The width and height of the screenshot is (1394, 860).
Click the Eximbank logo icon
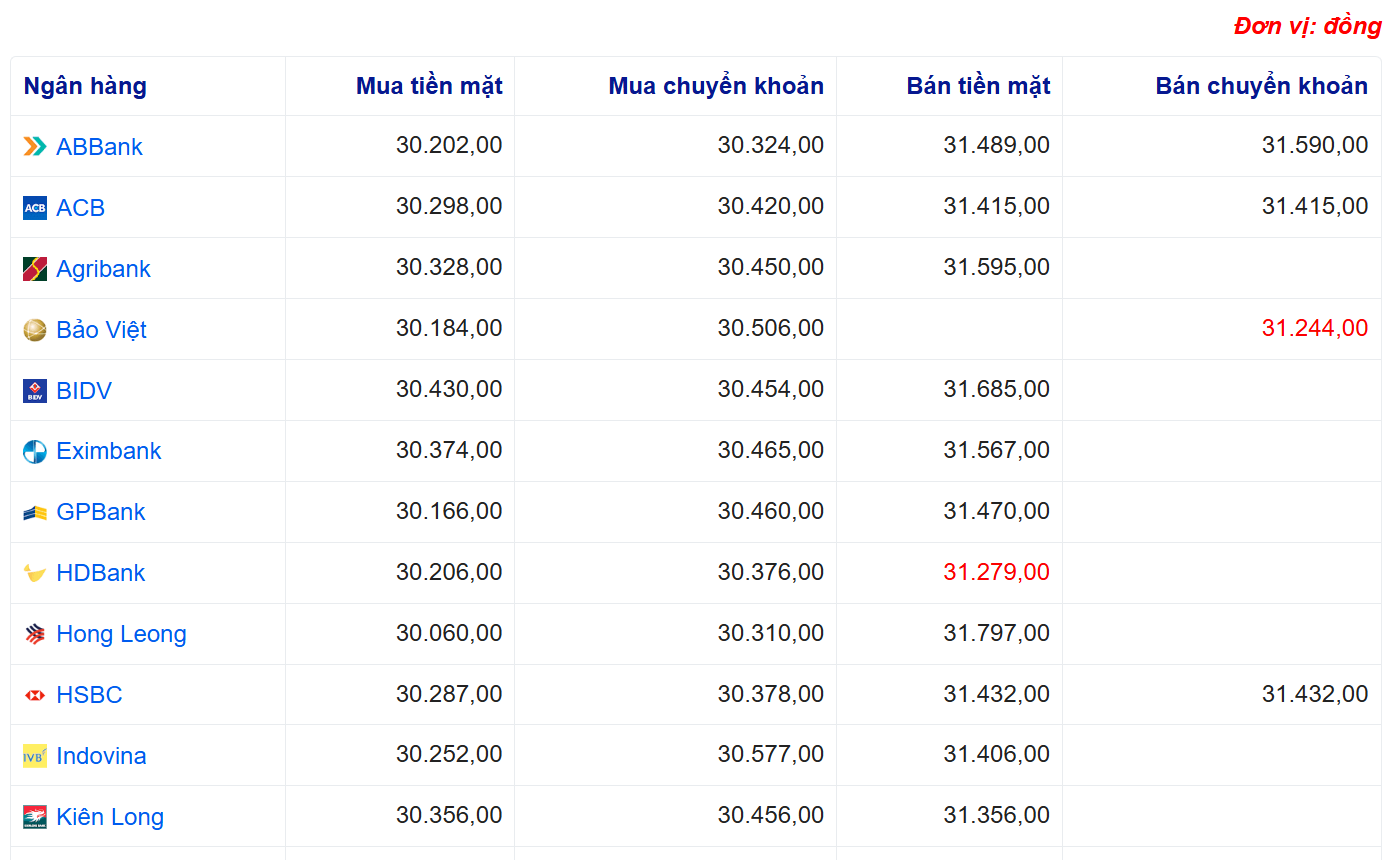tap(35, 452)
